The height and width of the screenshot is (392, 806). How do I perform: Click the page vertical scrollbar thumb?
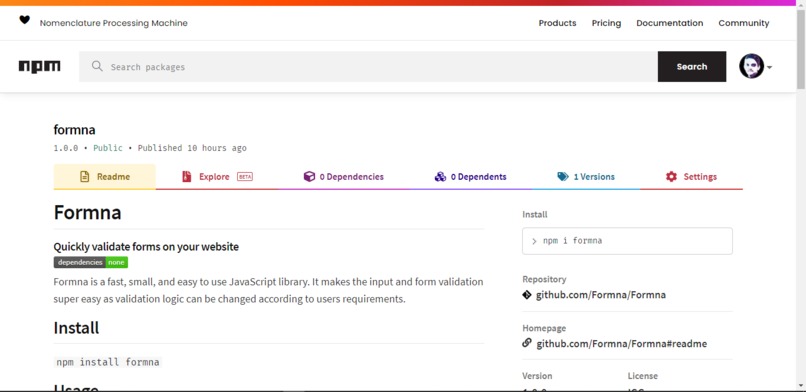click(x=801, y=49)
